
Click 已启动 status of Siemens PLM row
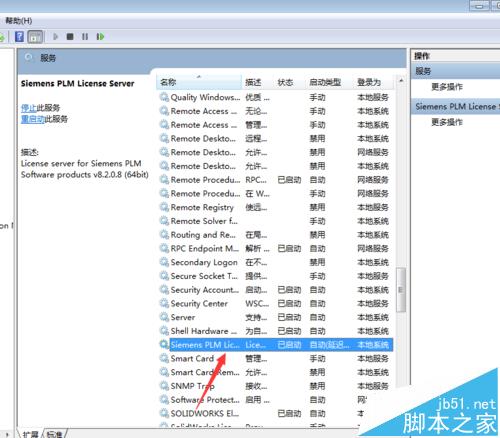(289, 345)
